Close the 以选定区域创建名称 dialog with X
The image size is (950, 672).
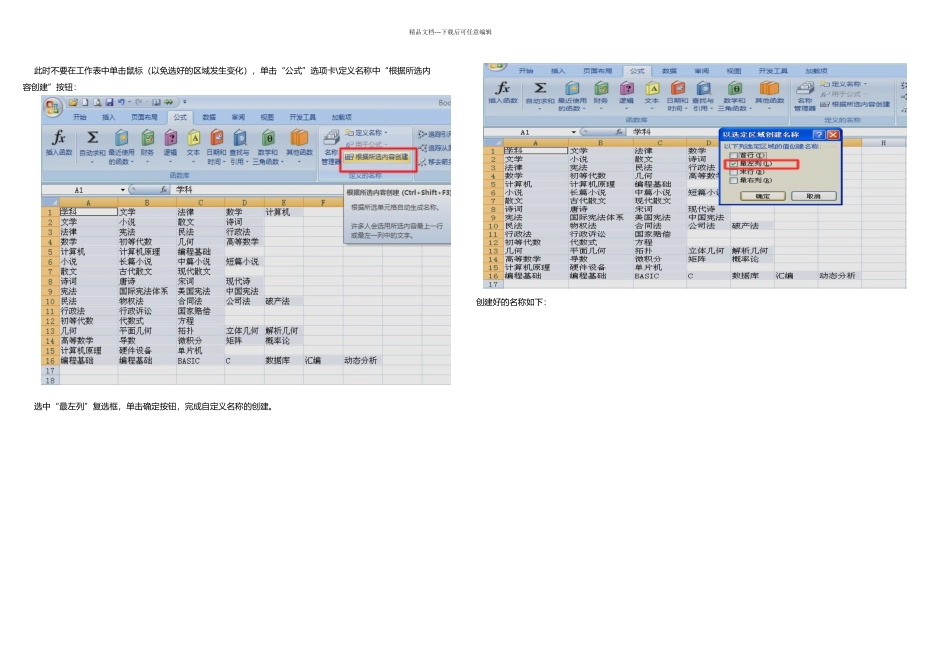833,135
